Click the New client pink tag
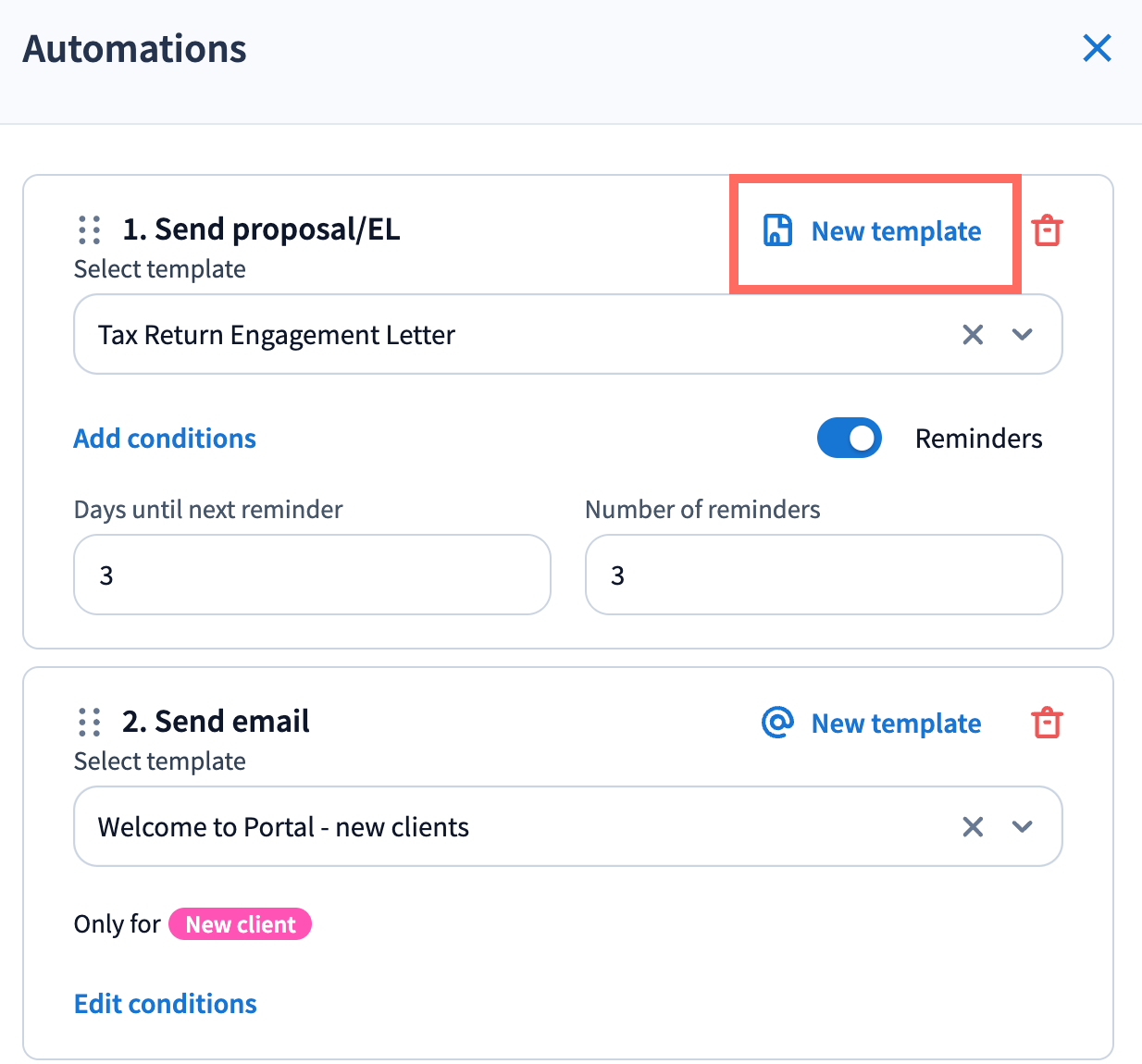 241,924
